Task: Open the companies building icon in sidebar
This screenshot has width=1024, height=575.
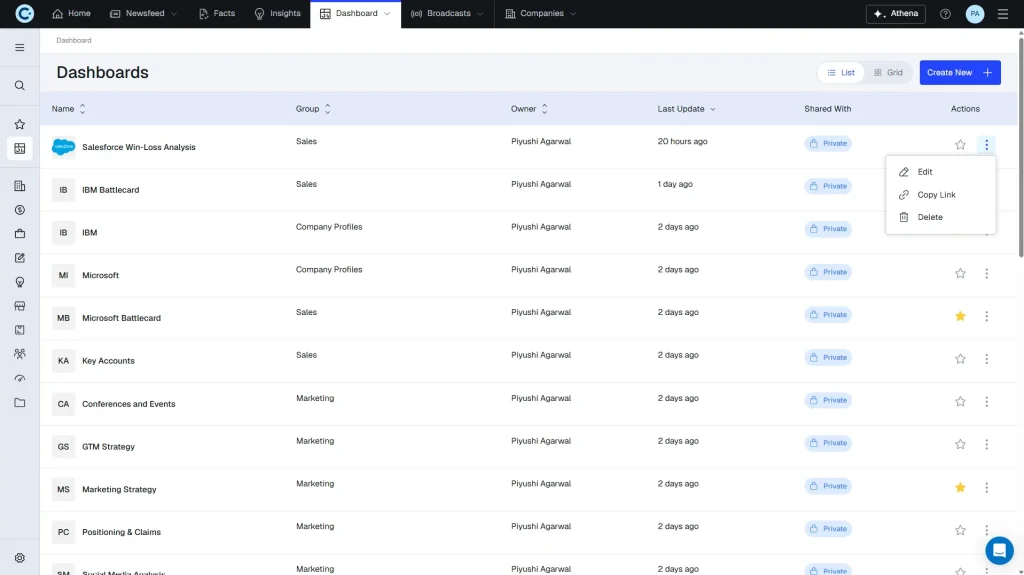Action: pyautogui.click(x=20, y=186)
